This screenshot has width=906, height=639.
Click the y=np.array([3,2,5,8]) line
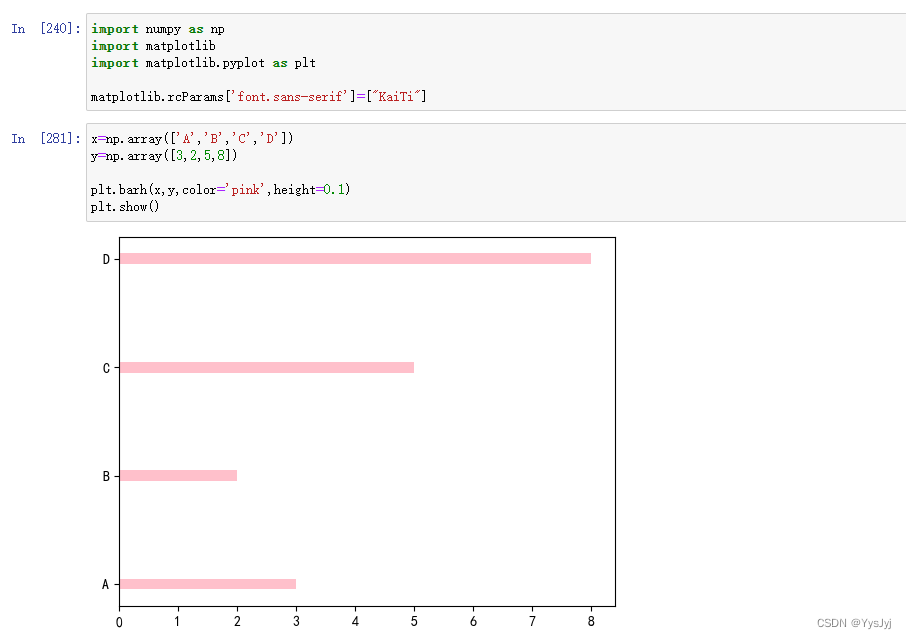point(164,155)
